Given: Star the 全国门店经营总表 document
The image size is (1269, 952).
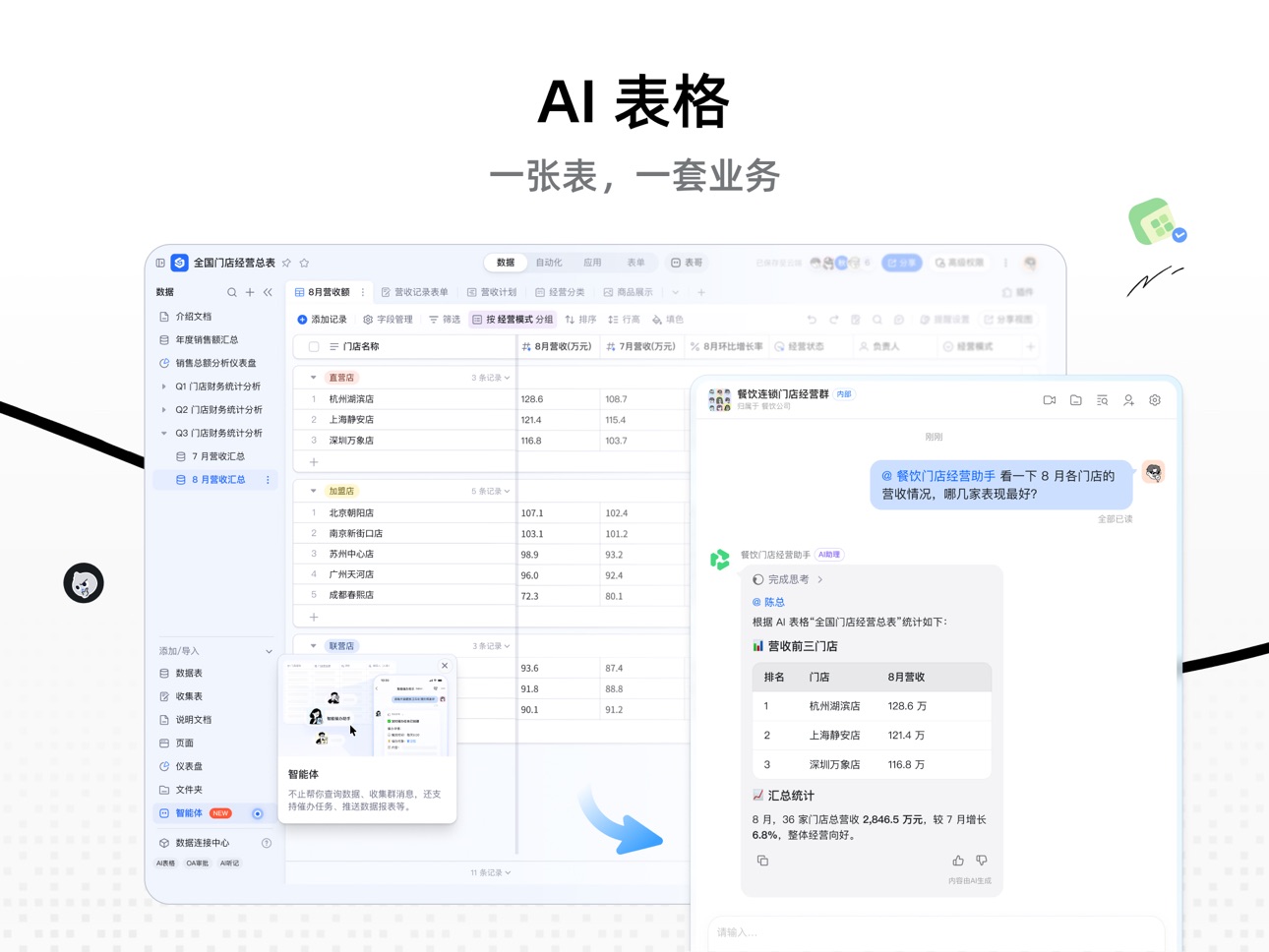Looking at the screenshot, I should [x=304, y=263].
